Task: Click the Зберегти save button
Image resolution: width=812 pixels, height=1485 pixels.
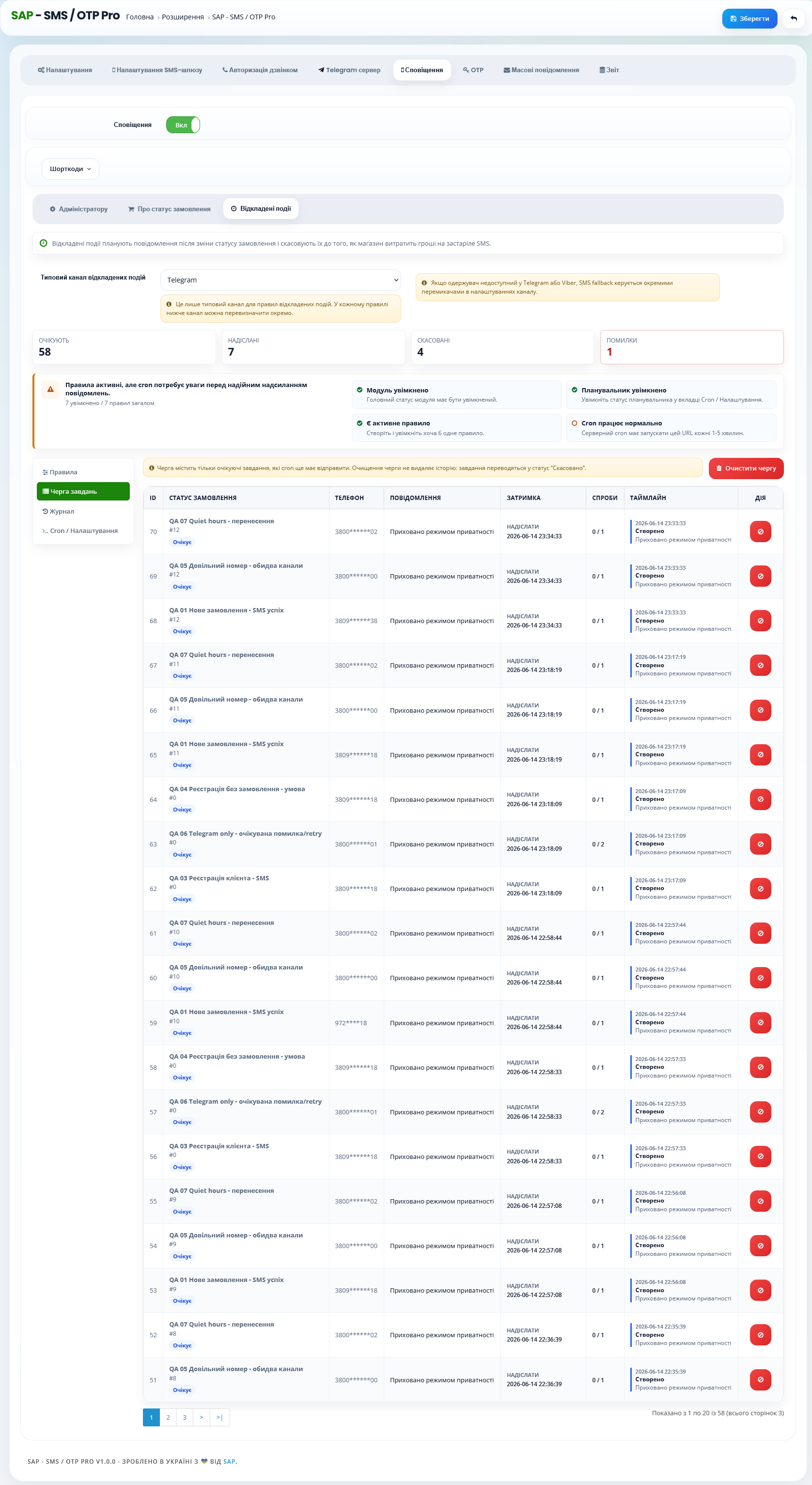Action: coord(749,18)
